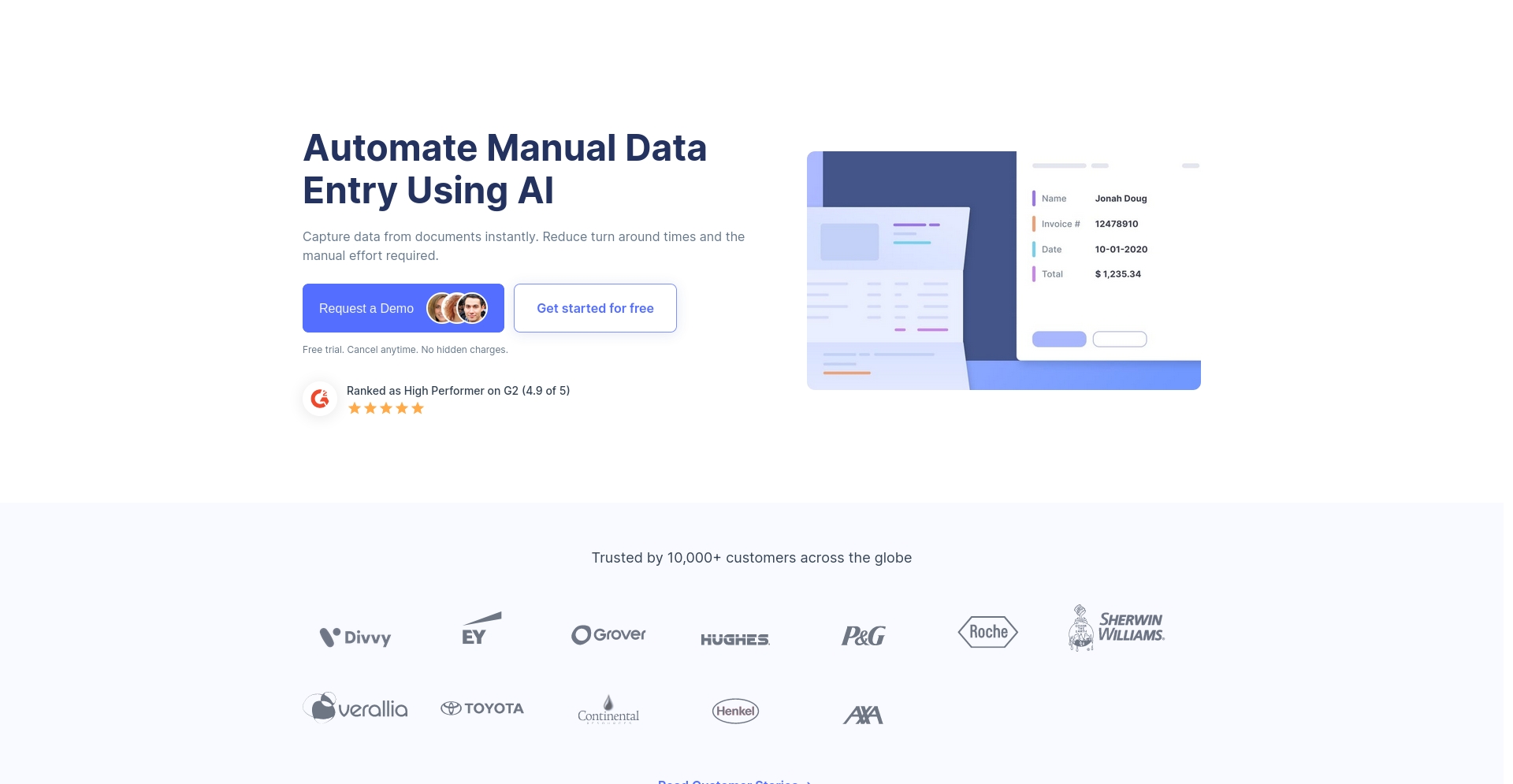Click the Divvy customer logo
The width and height of the screenshot is (1513, 784).
tap(355, 637)
